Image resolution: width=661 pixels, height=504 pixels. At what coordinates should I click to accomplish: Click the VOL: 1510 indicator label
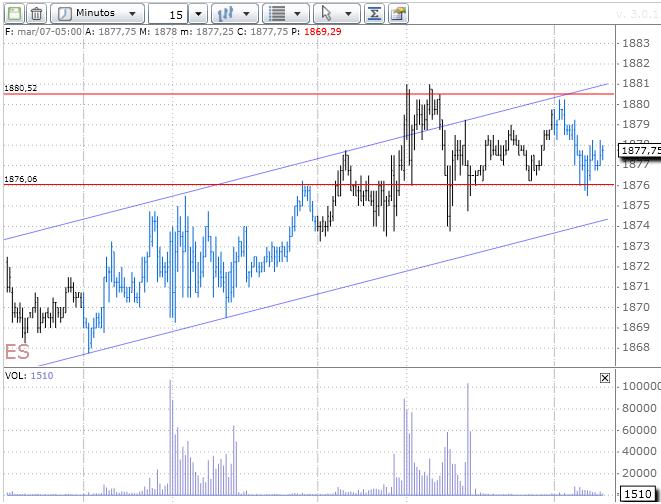(29, 375)
